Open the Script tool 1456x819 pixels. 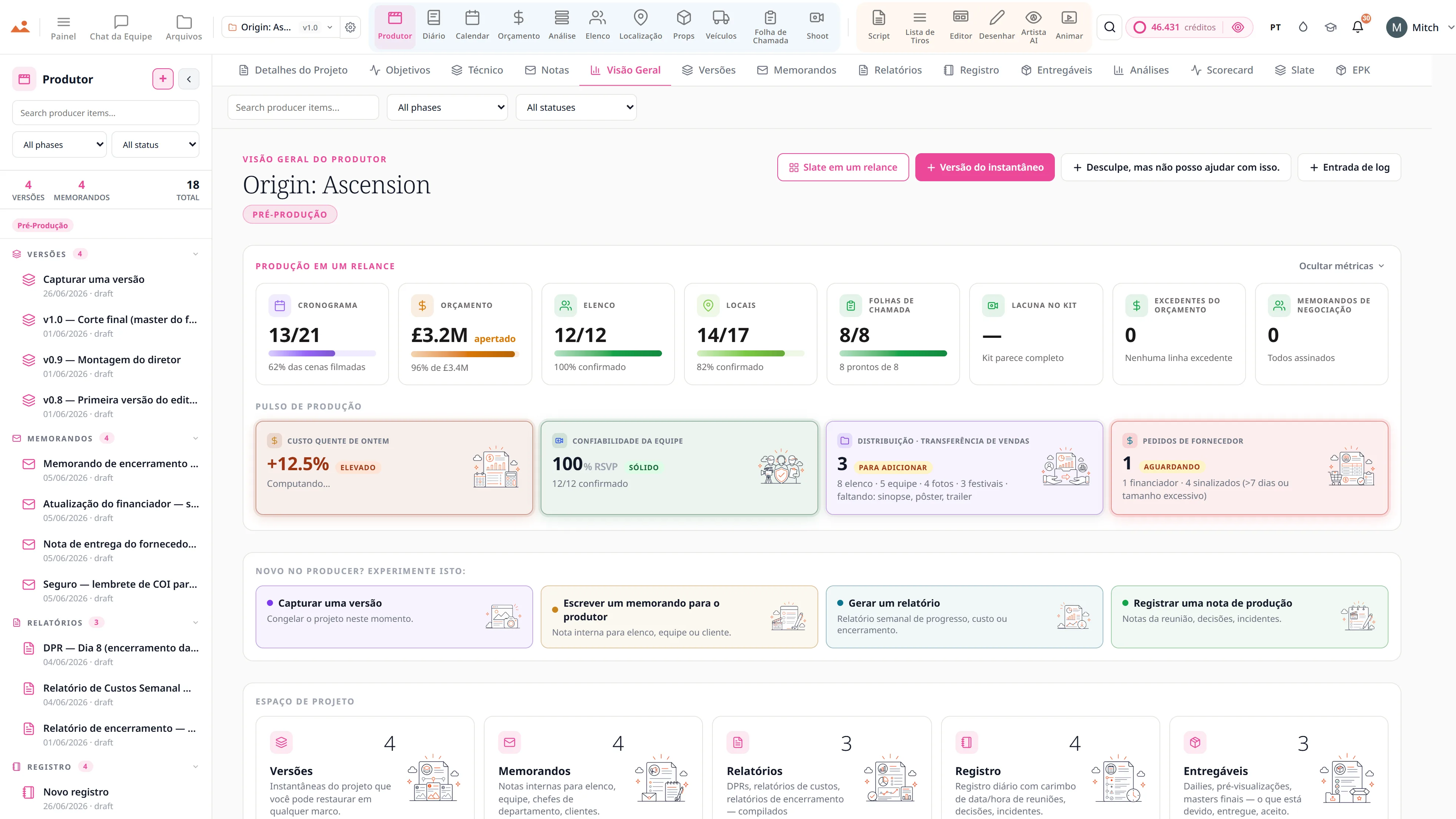coord(879,26)
